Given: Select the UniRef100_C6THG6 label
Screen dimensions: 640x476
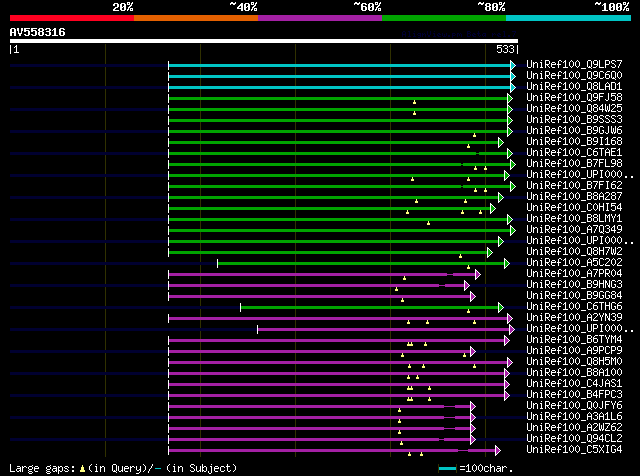Looking at the screenshot, I should click(x=574, y=307).
